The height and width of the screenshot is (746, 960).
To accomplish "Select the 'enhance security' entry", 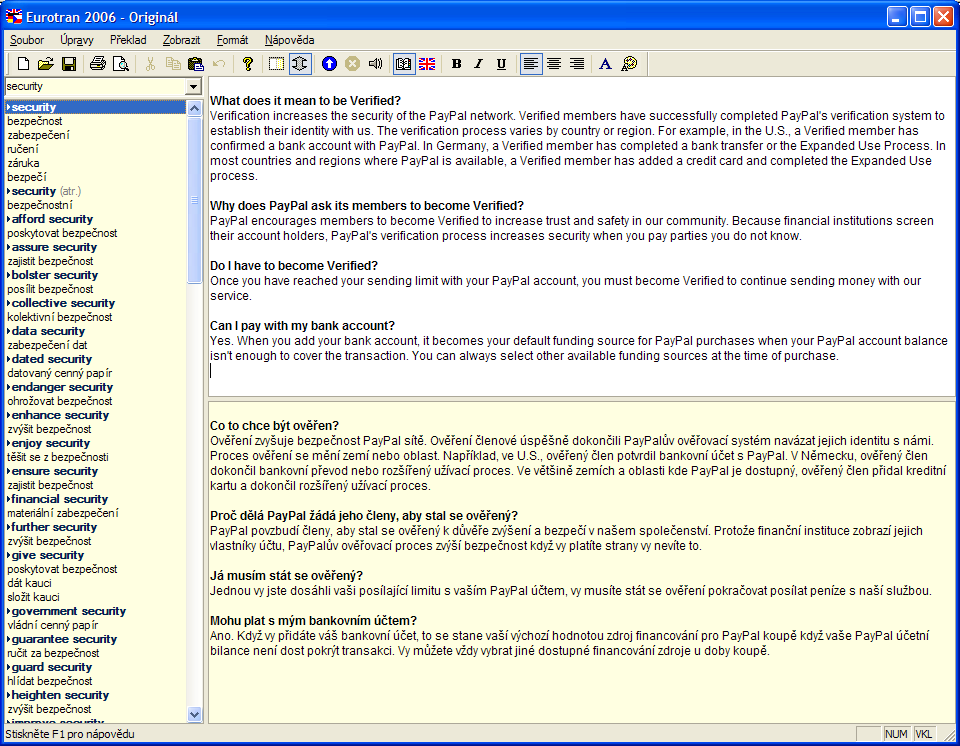I will [60, 415].
